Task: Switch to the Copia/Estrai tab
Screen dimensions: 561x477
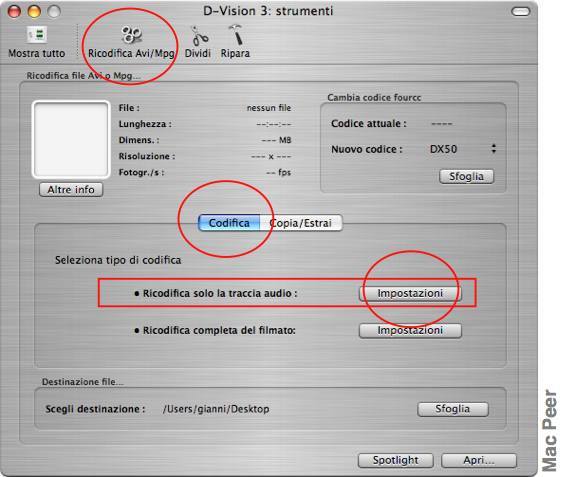Action: 301,223
